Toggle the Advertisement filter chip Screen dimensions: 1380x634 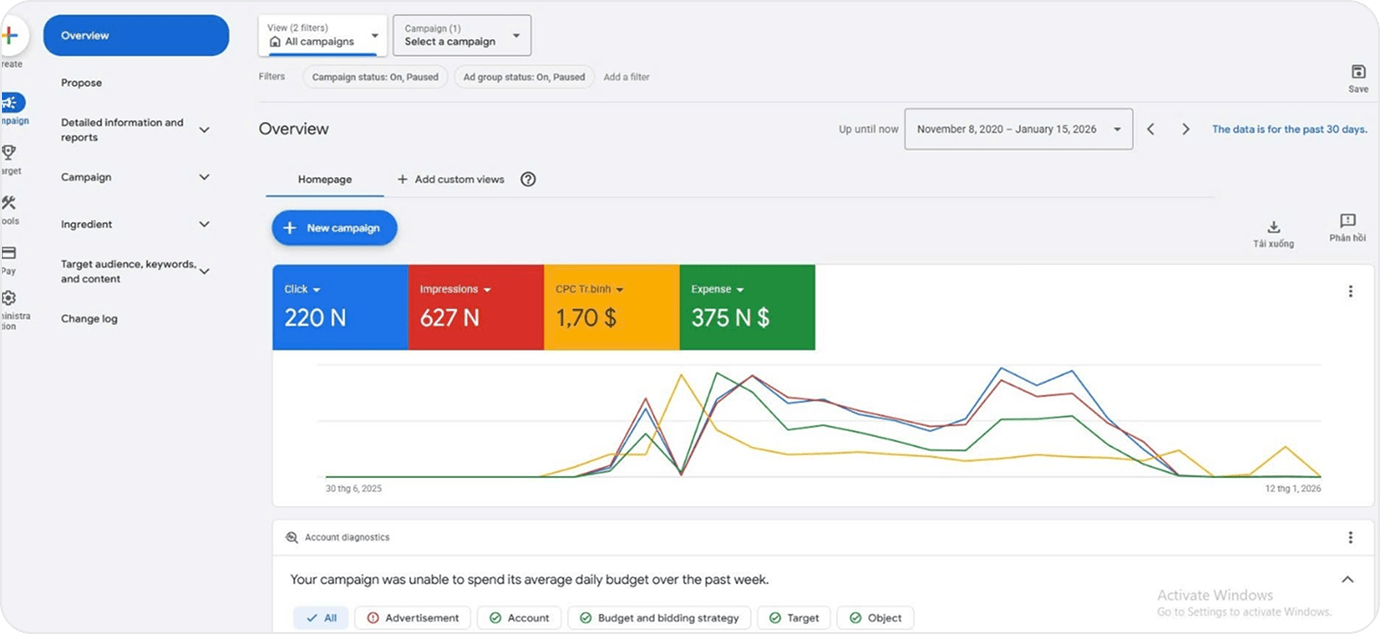[x=412, y=618]
